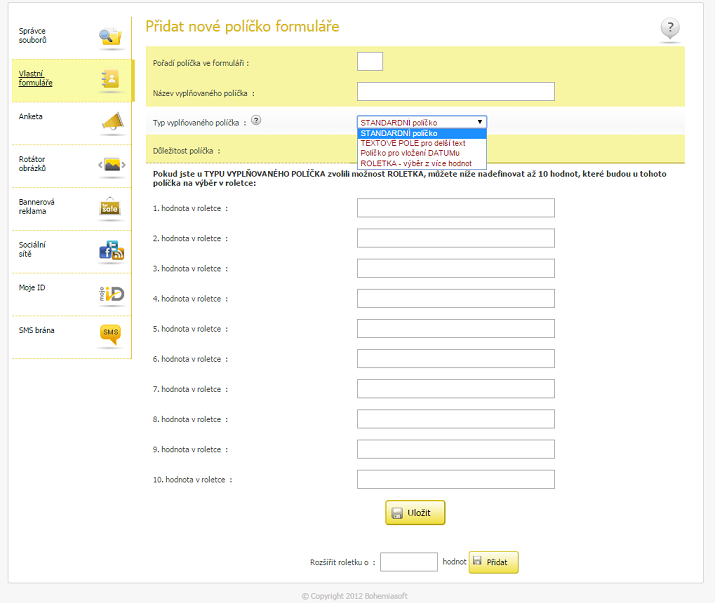
Task: Click the 1. hodnota v roletce field
Action: pos(456,208)
